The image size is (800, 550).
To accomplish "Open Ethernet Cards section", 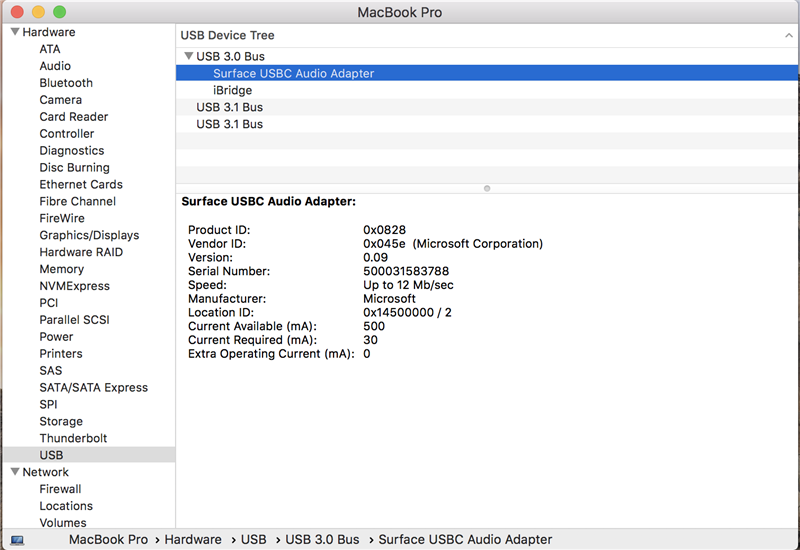I will tap(81, 184).
